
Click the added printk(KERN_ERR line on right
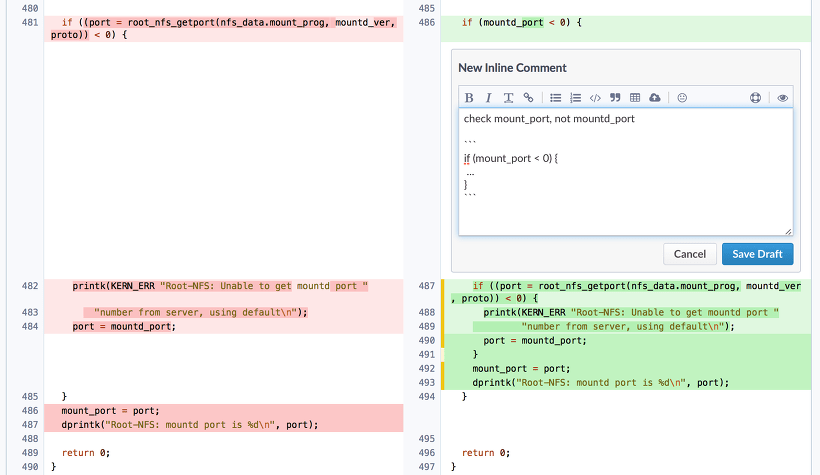pos(631,312)
